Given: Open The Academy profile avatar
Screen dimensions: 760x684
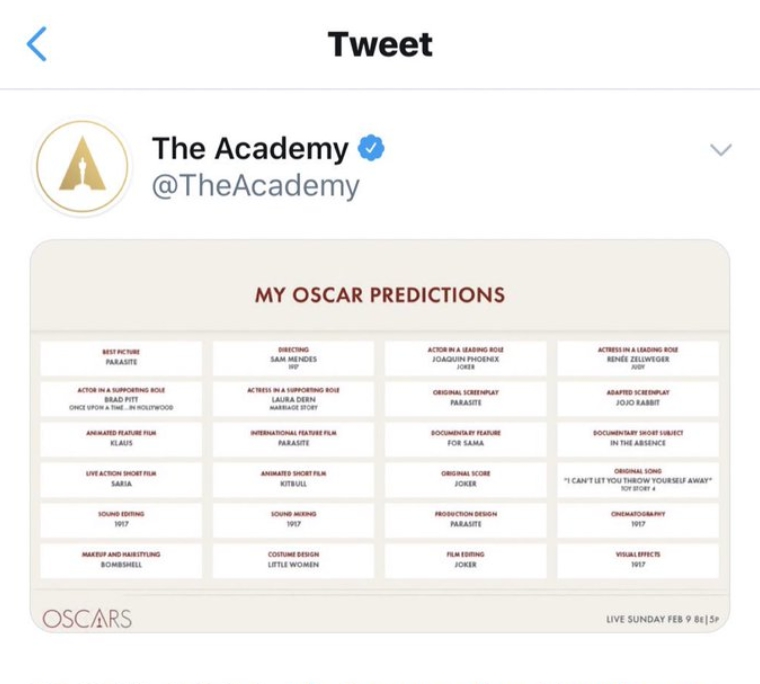Looking at the screenshot, I should [x=82, y=167].
